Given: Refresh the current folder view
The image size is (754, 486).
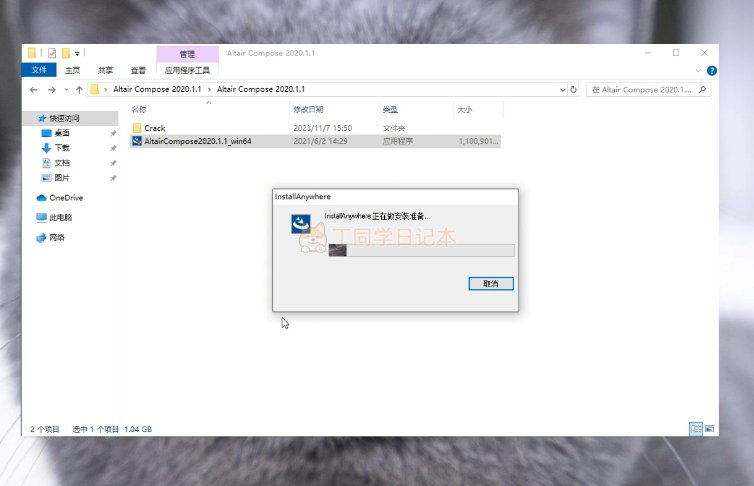Looking at the screenshot, I should pos(573,89).
